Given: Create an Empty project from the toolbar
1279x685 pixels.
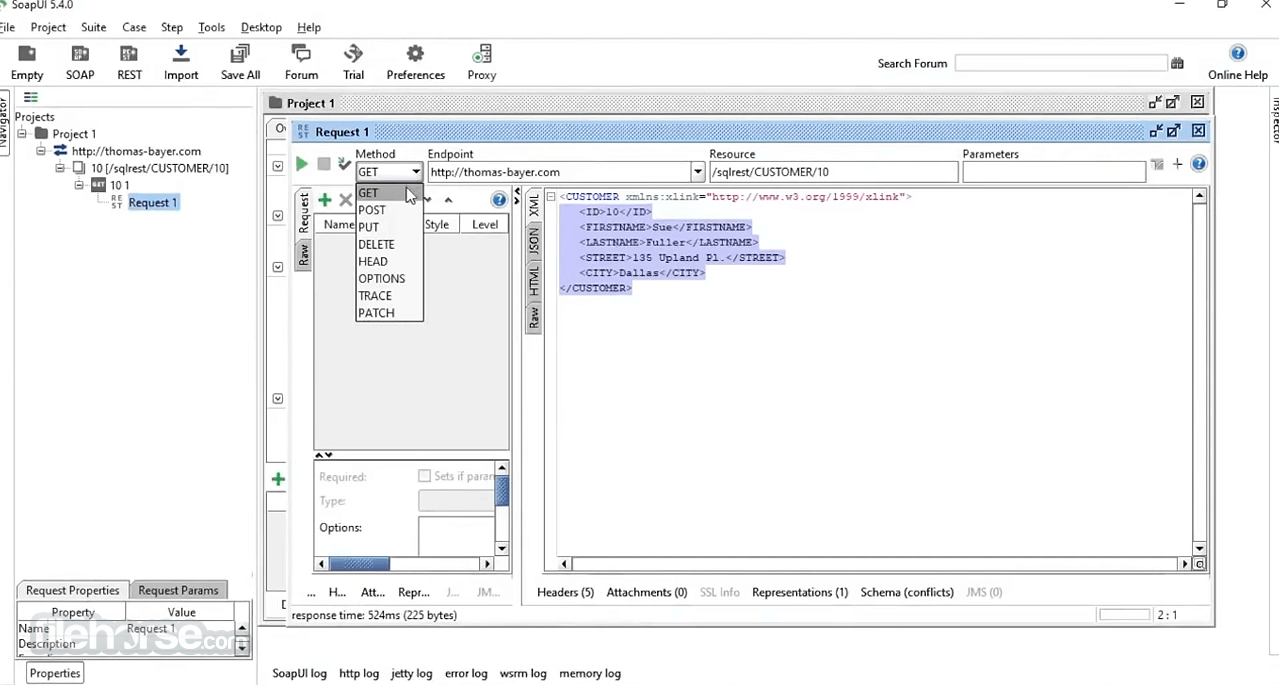Looking at the screenshot, I should pos(27,62).
